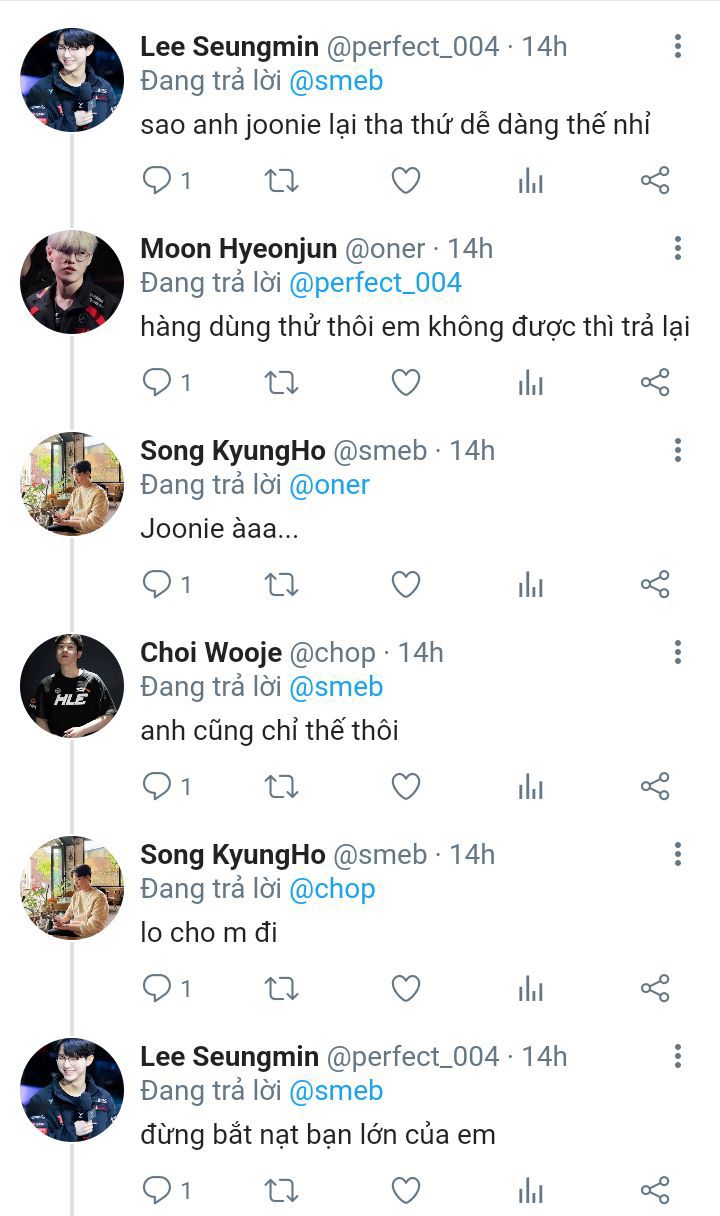Share Choi Wooje's tweet
Screen dimensions: 720x1216
point(654,787)
